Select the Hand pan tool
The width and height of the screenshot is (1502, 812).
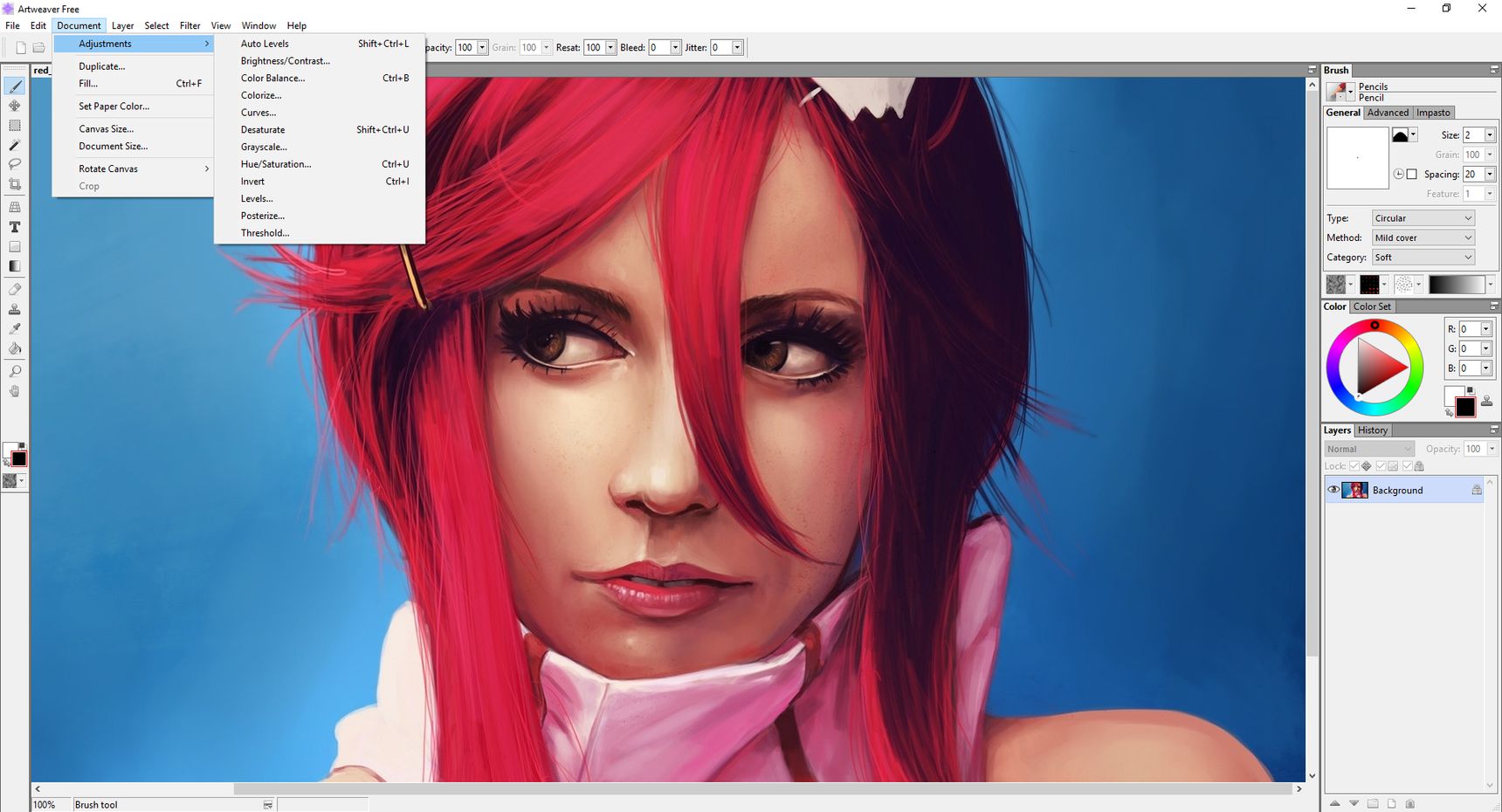point(15,391)
